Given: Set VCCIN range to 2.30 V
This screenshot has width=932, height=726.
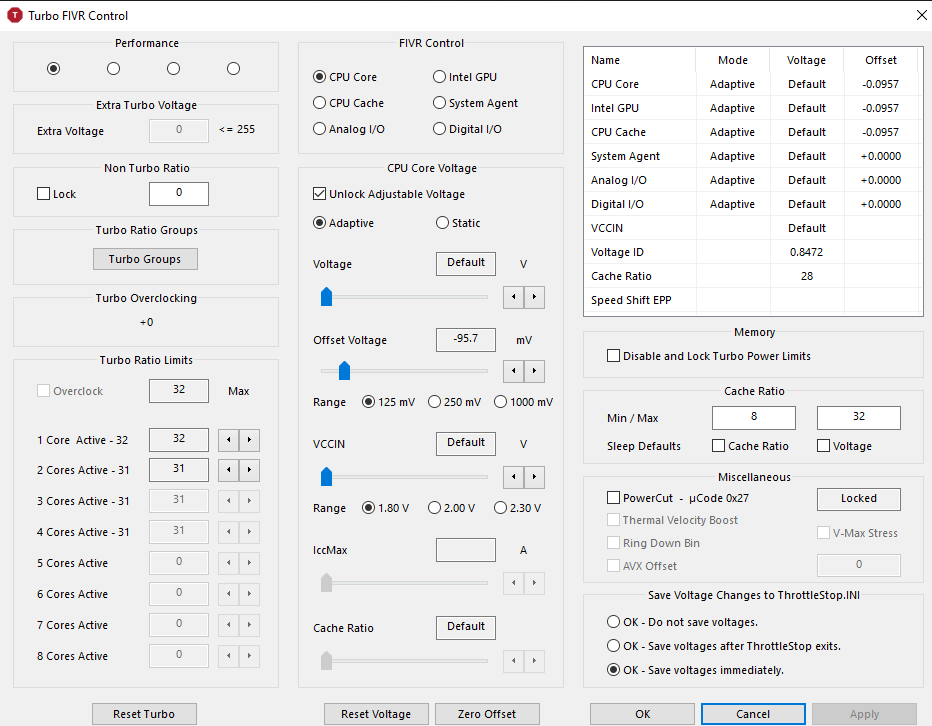Looking at the screenshot, I should point(518,508).
